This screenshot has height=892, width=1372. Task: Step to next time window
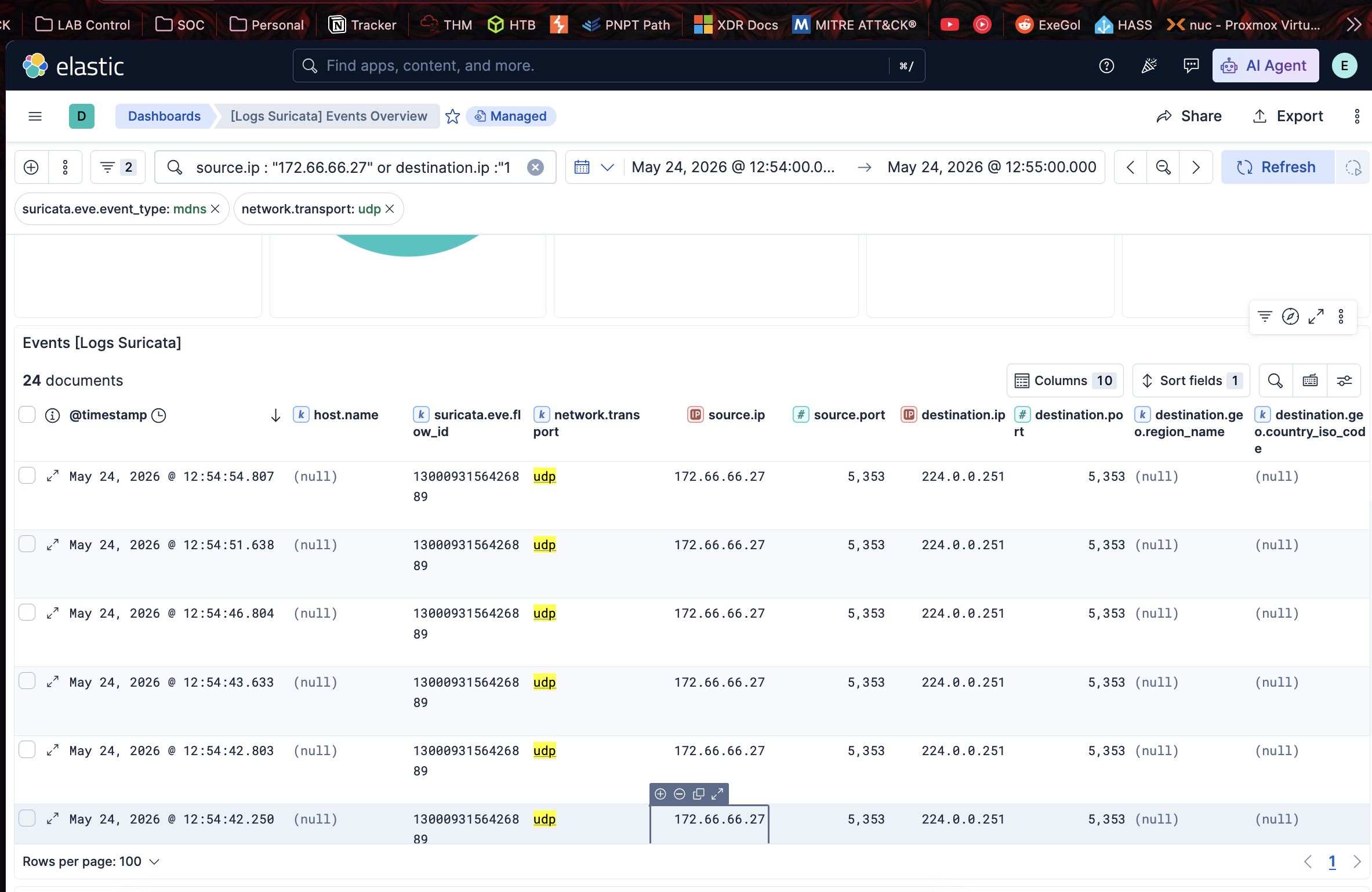(1196, 168)
